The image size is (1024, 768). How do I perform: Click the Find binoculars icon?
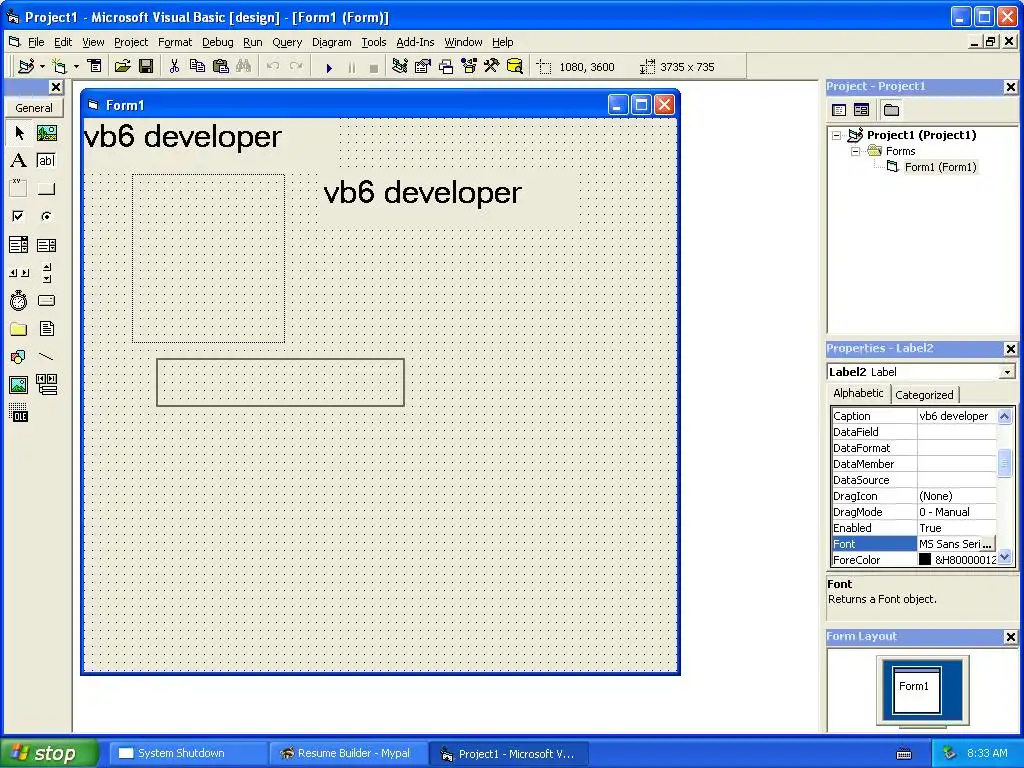pos(244,67)
